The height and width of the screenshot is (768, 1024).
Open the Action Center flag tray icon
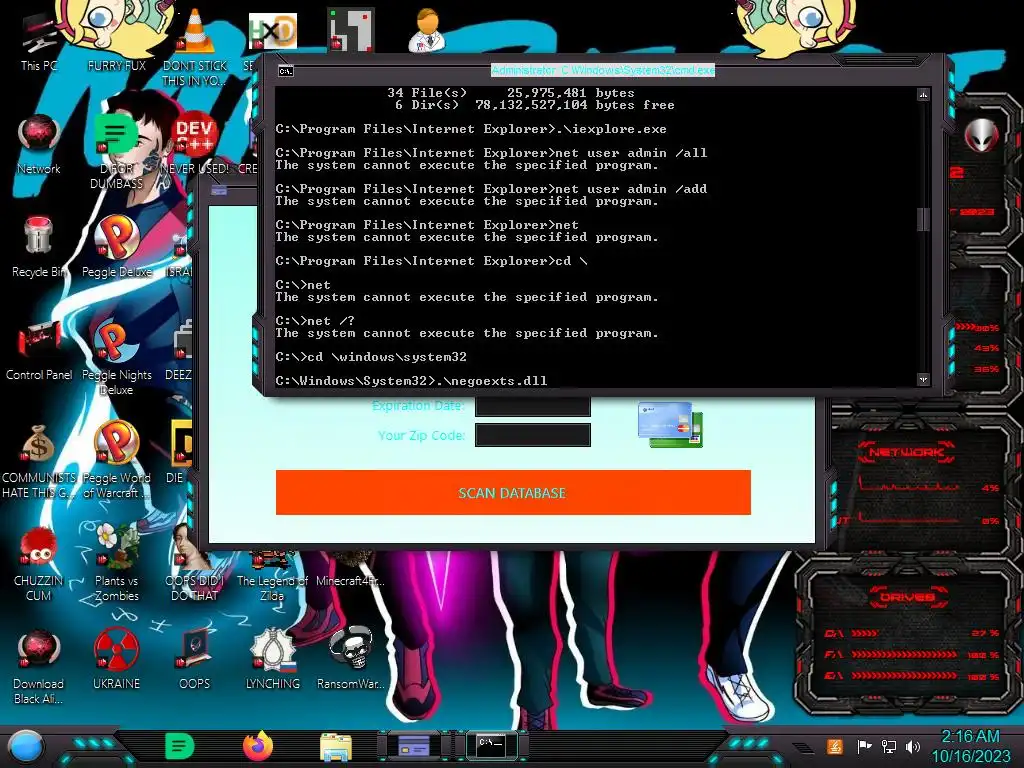coord(864,746)
